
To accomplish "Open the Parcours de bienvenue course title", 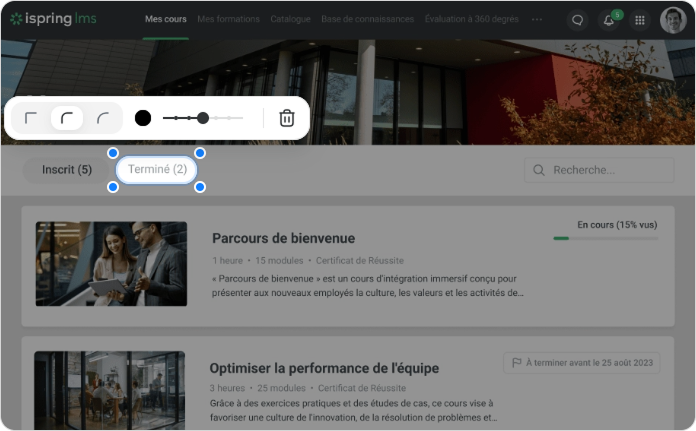I will [x=283, y=238].
